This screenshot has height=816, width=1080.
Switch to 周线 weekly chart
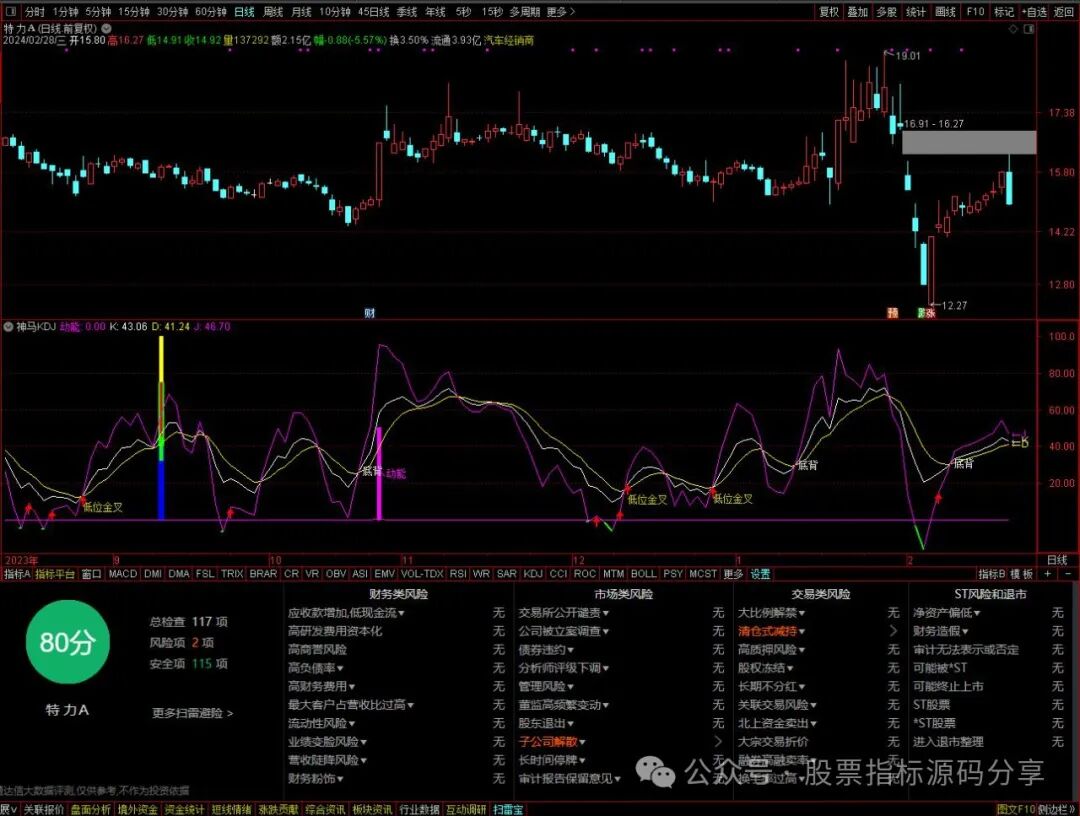coord(273,12)
